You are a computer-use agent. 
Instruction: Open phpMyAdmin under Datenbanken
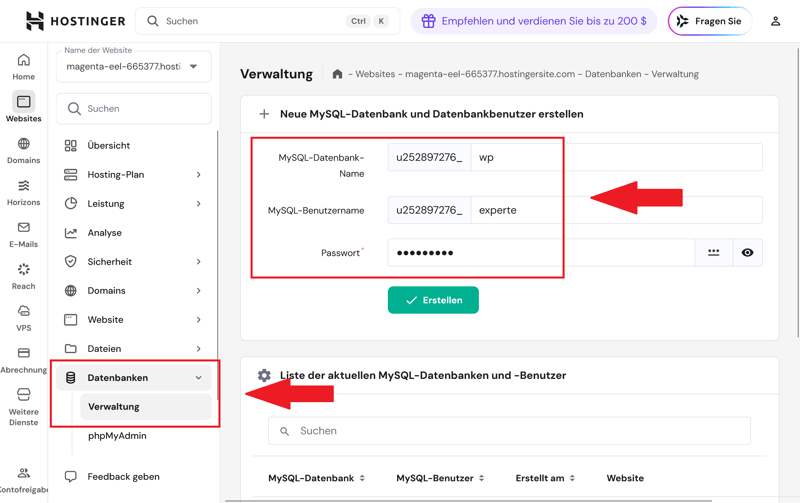coord(117,436)
